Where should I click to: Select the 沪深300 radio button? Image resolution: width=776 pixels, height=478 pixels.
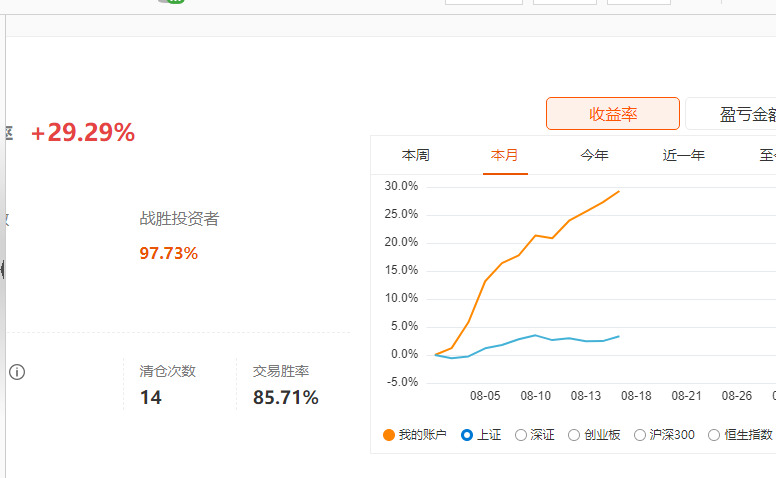click(x=640, y=435)
